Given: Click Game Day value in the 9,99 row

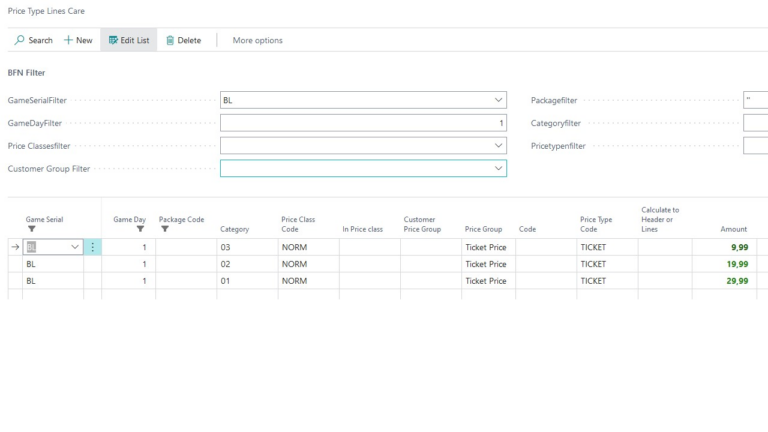Looking at the screenshot, I should coord(144,247).
